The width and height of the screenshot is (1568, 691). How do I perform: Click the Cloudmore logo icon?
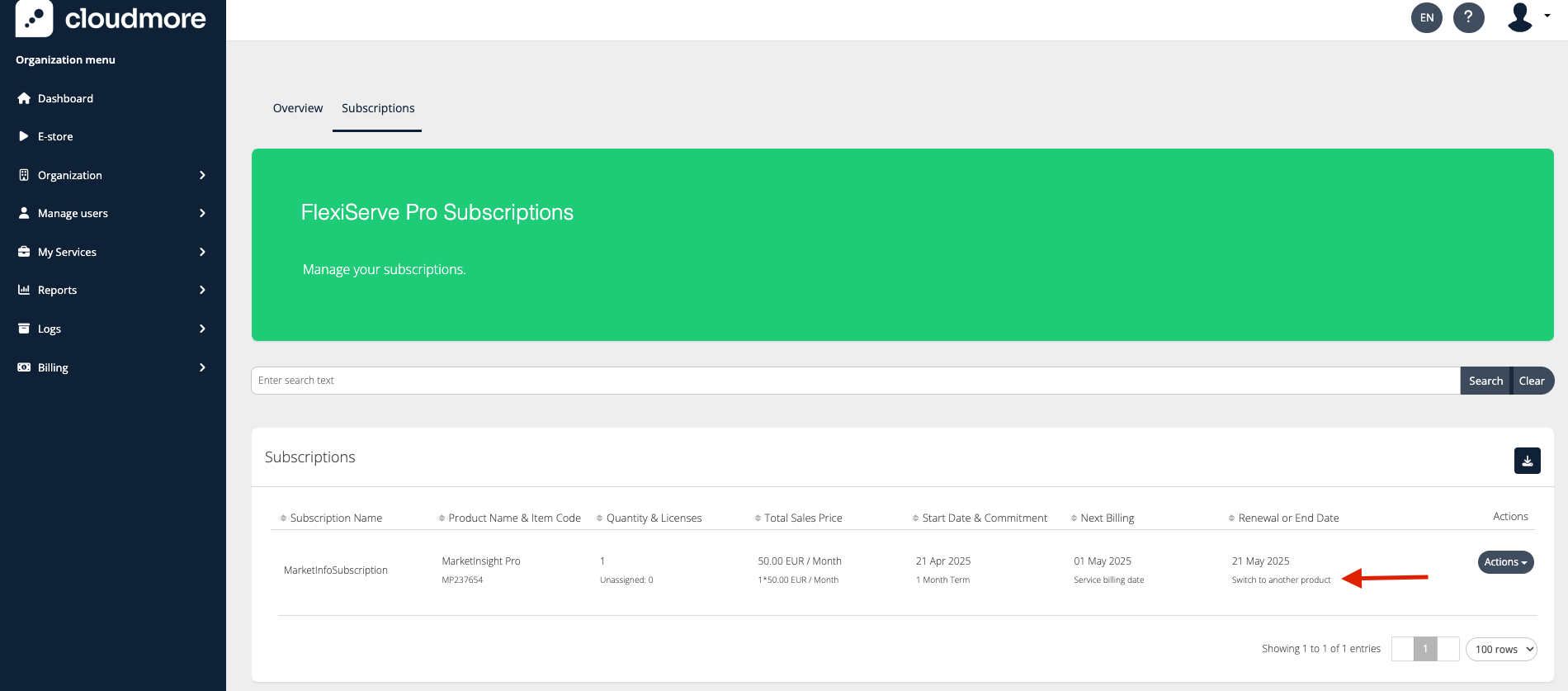(x=34, y=18)
